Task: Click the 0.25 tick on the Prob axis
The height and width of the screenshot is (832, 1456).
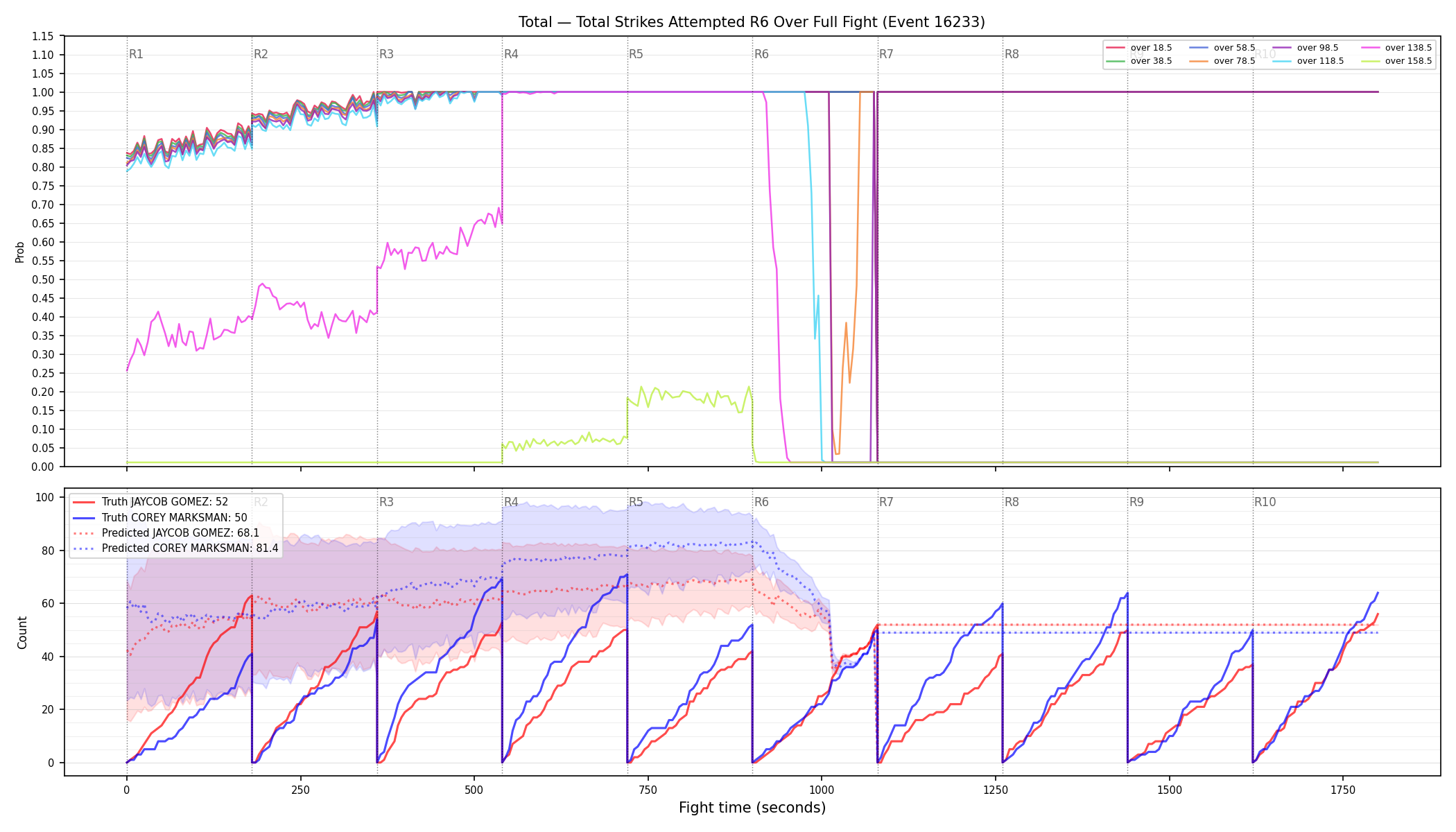Action: coord(43,373)
